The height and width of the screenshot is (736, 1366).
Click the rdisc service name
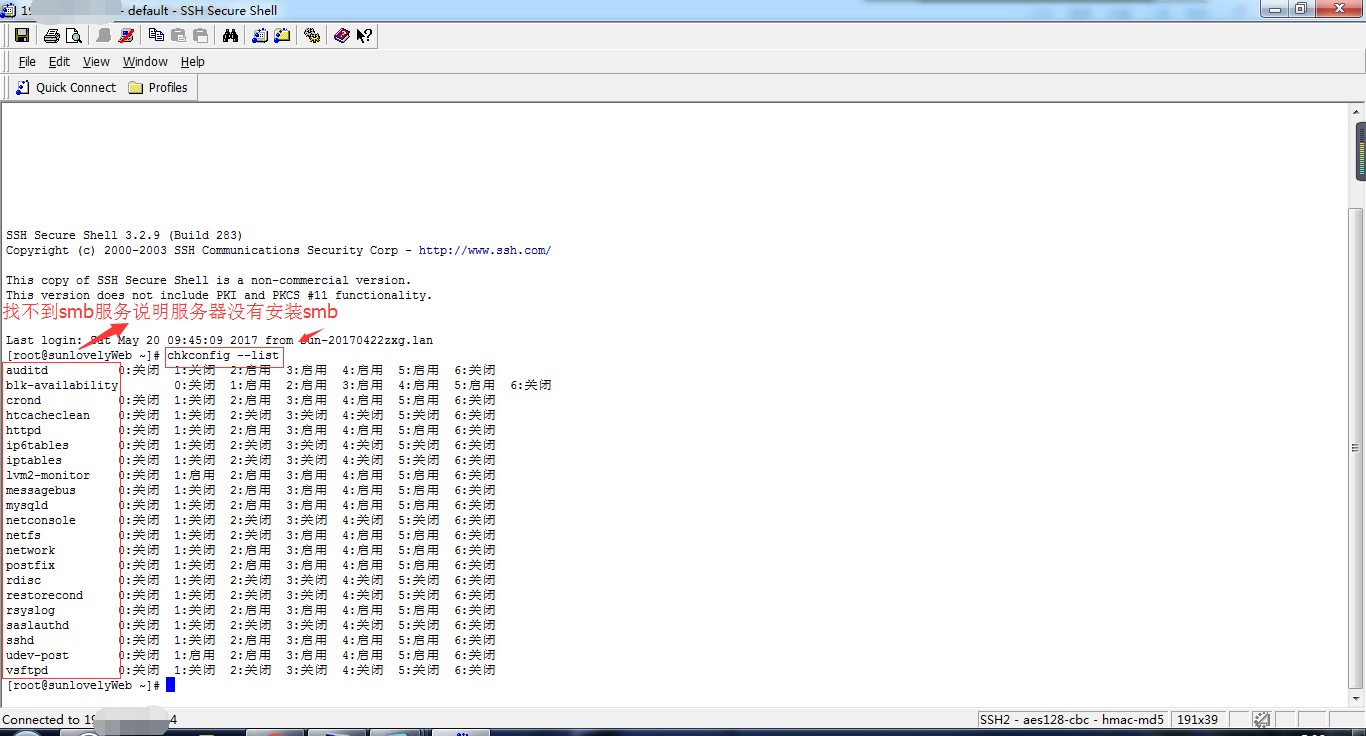(24, 580)
